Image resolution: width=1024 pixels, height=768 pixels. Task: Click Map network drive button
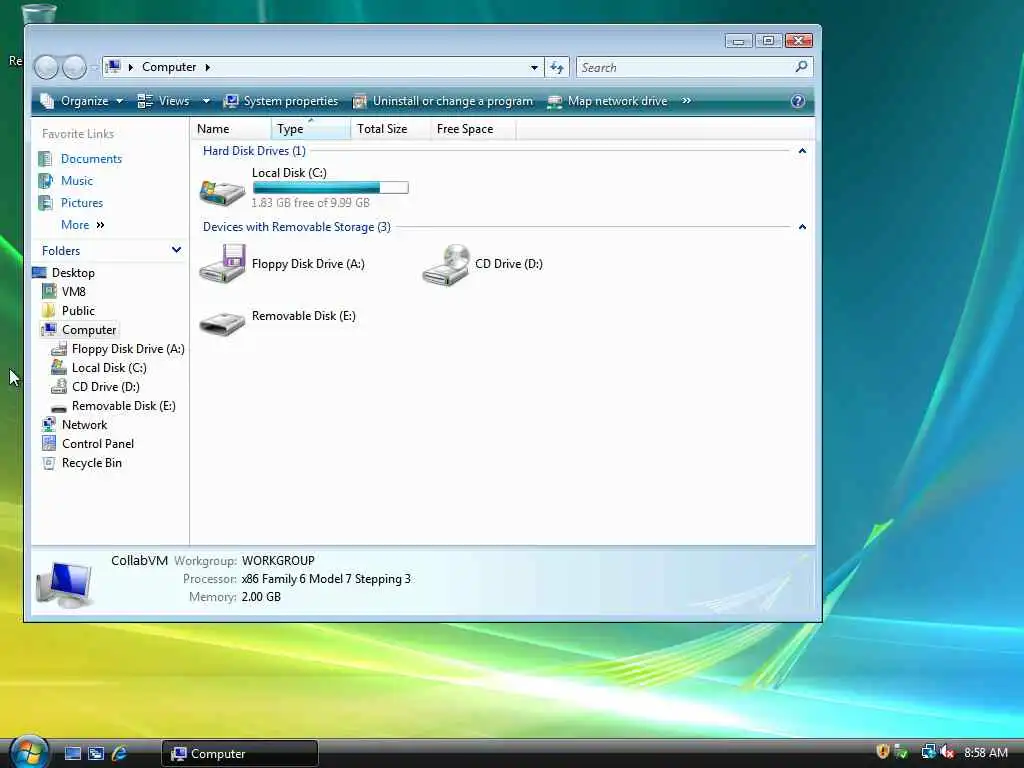[607, 101]
